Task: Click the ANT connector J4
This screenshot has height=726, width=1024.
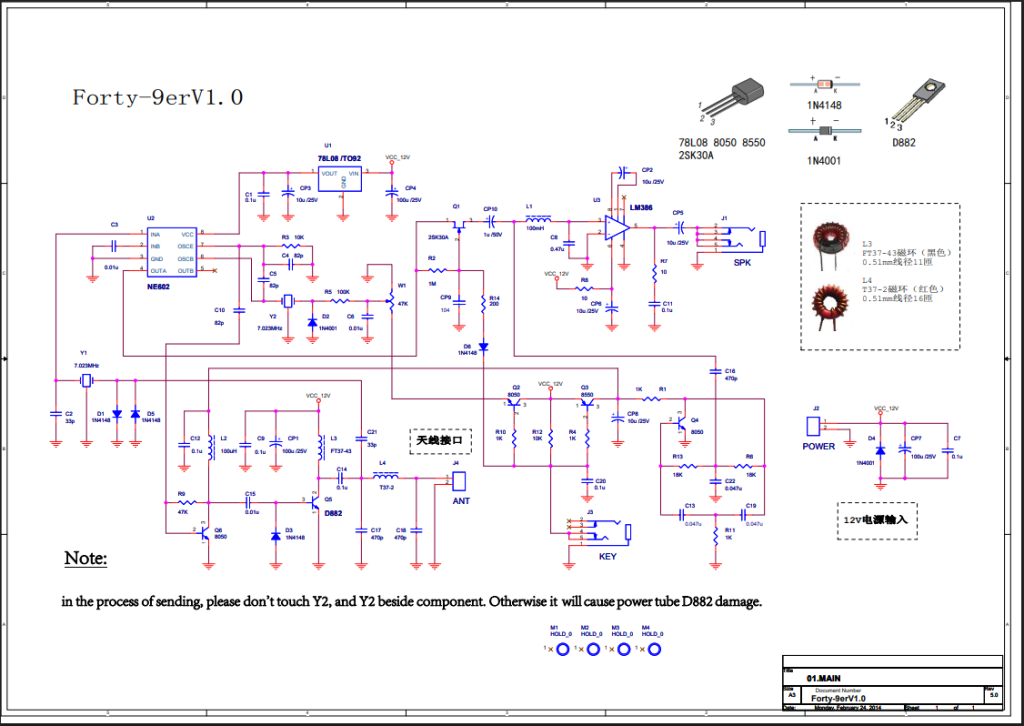Action: click(460, 481)
